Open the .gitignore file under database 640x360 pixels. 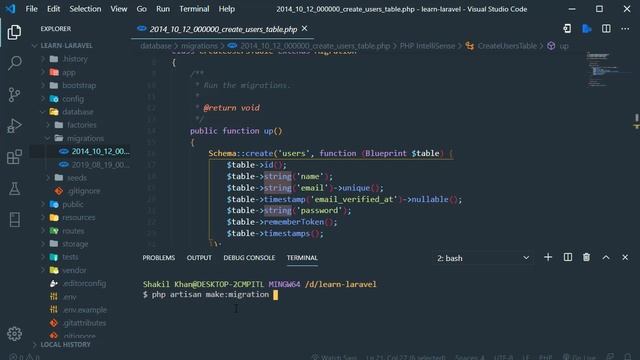click(x=84, y=191)
